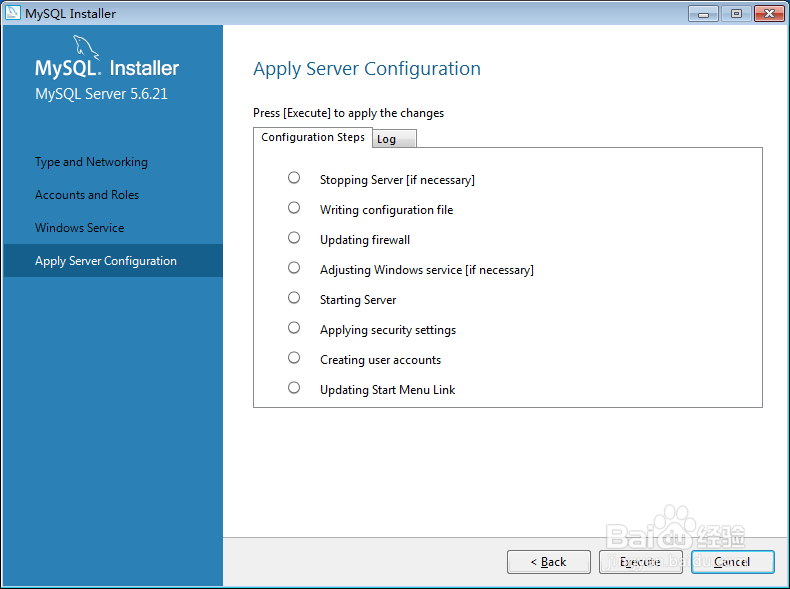
Task: Maximize the MySQL Installer window
Action: [736, 14]
